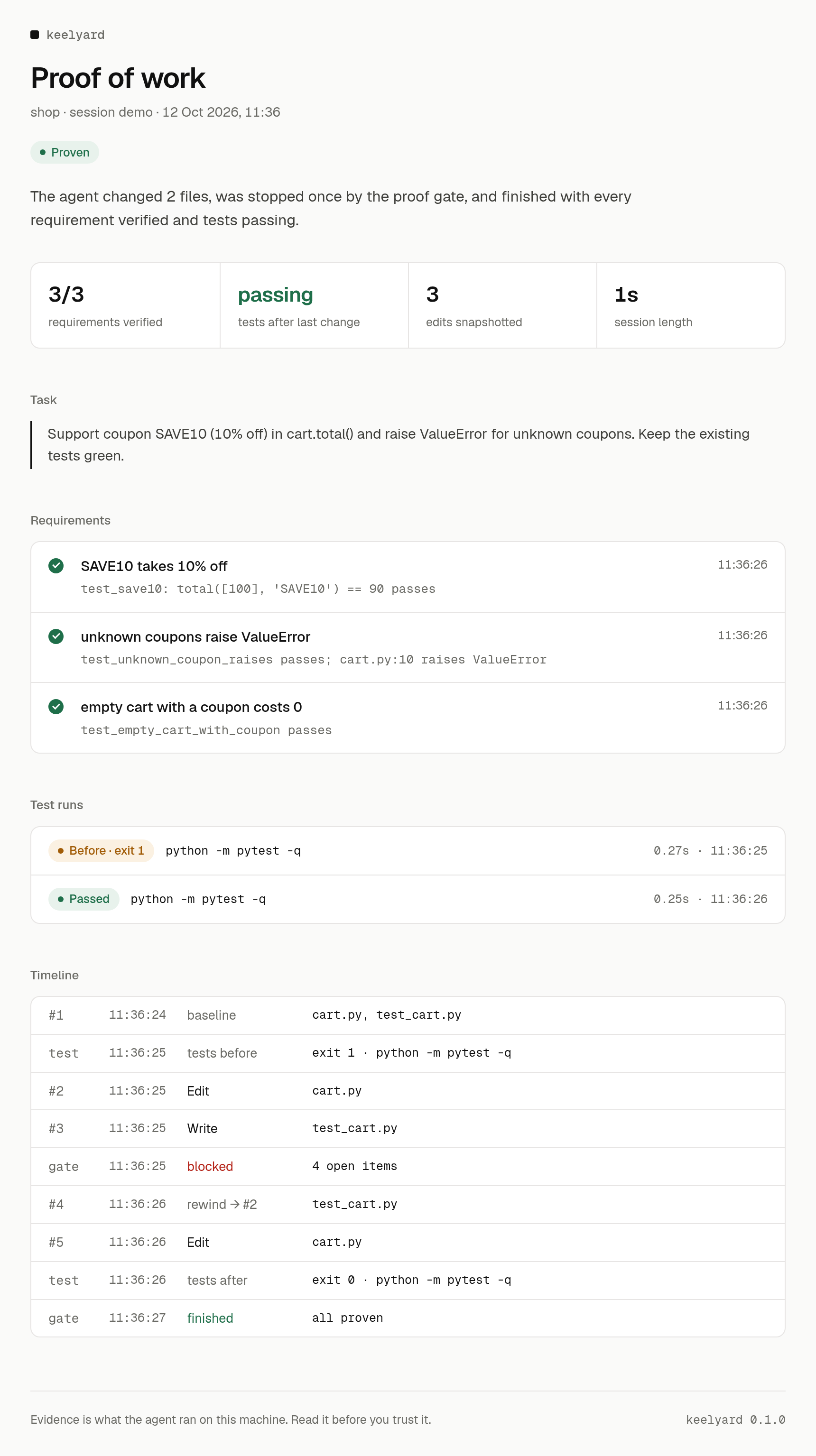Click the Requirements section label

(x=70, y=521)
